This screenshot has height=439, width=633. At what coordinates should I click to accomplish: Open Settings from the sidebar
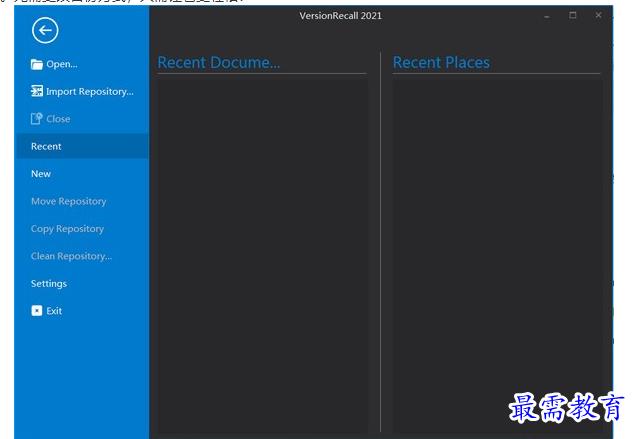[x=49, y=284]
